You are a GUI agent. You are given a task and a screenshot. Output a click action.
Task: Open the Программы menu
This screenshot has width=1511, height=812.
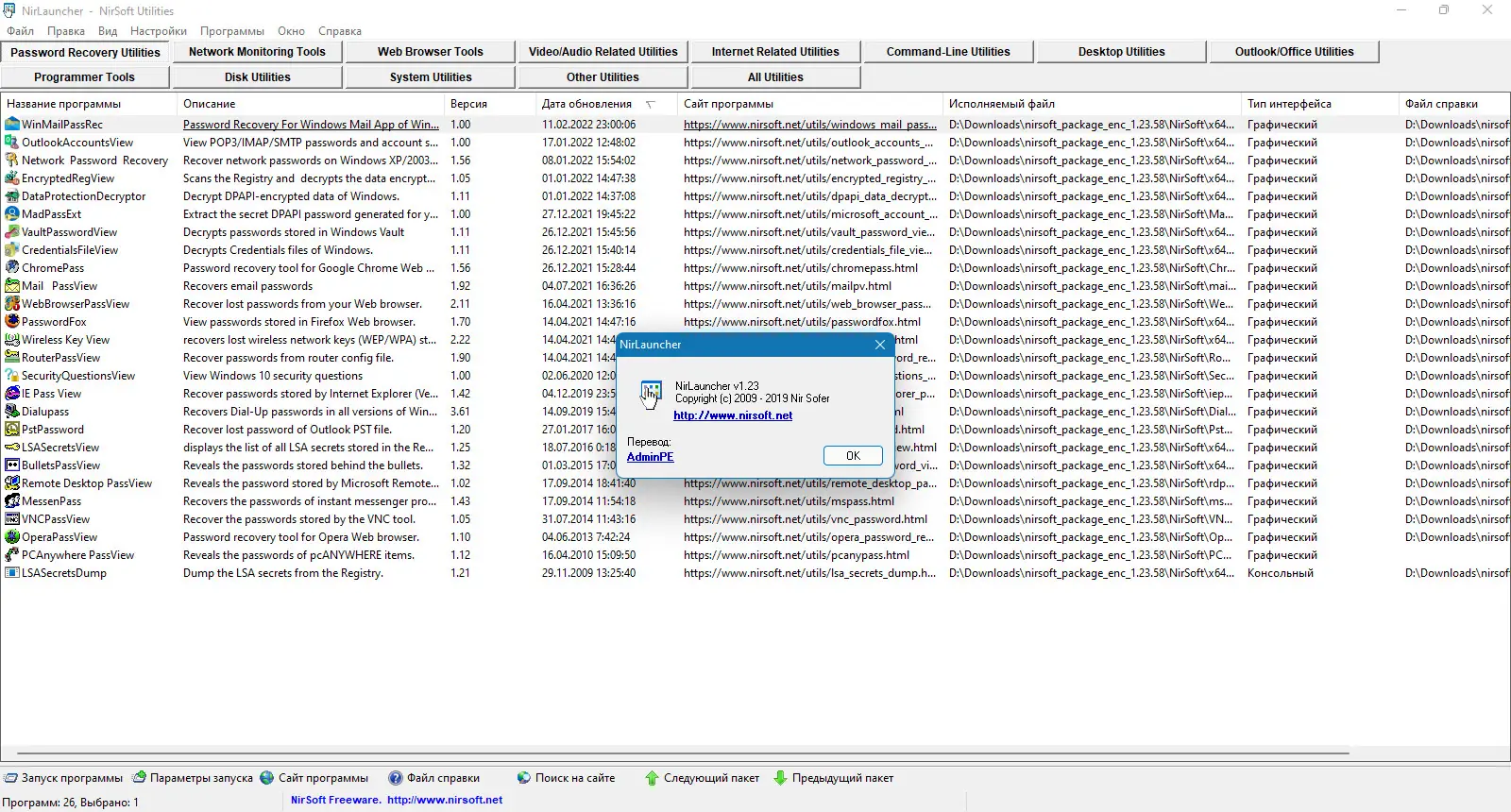(232, 31)
